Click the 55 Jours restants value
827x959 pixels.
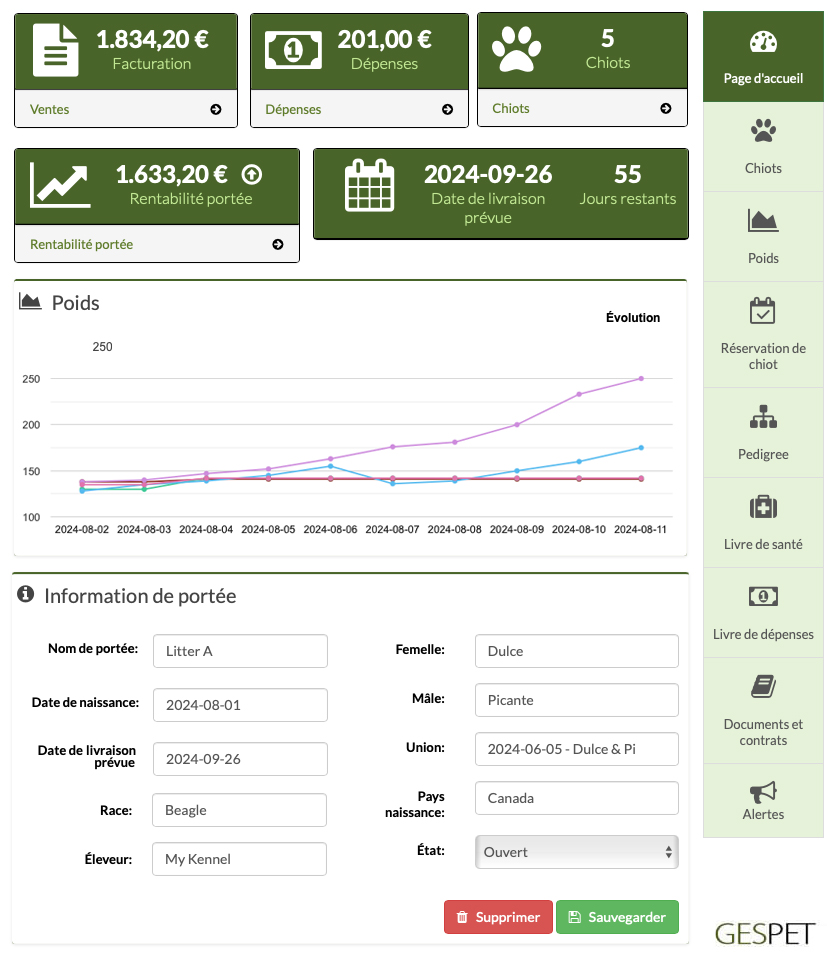click(x=628, y=175)
